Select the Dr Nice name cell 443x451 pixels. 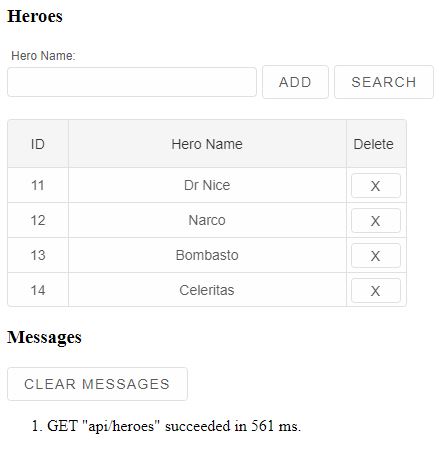pos(207,185)
